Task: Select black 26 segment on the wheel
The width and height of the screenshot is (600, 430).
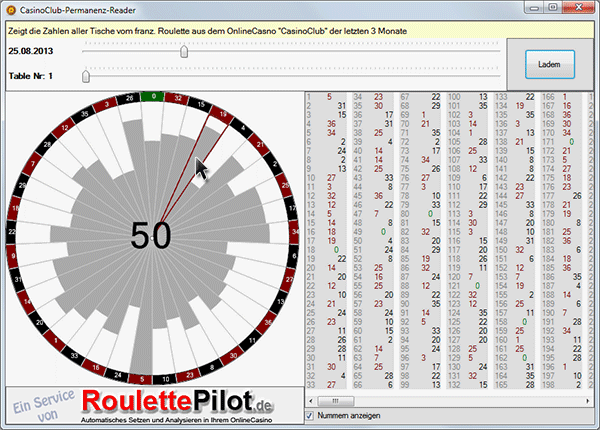Action: click(129, 98)
